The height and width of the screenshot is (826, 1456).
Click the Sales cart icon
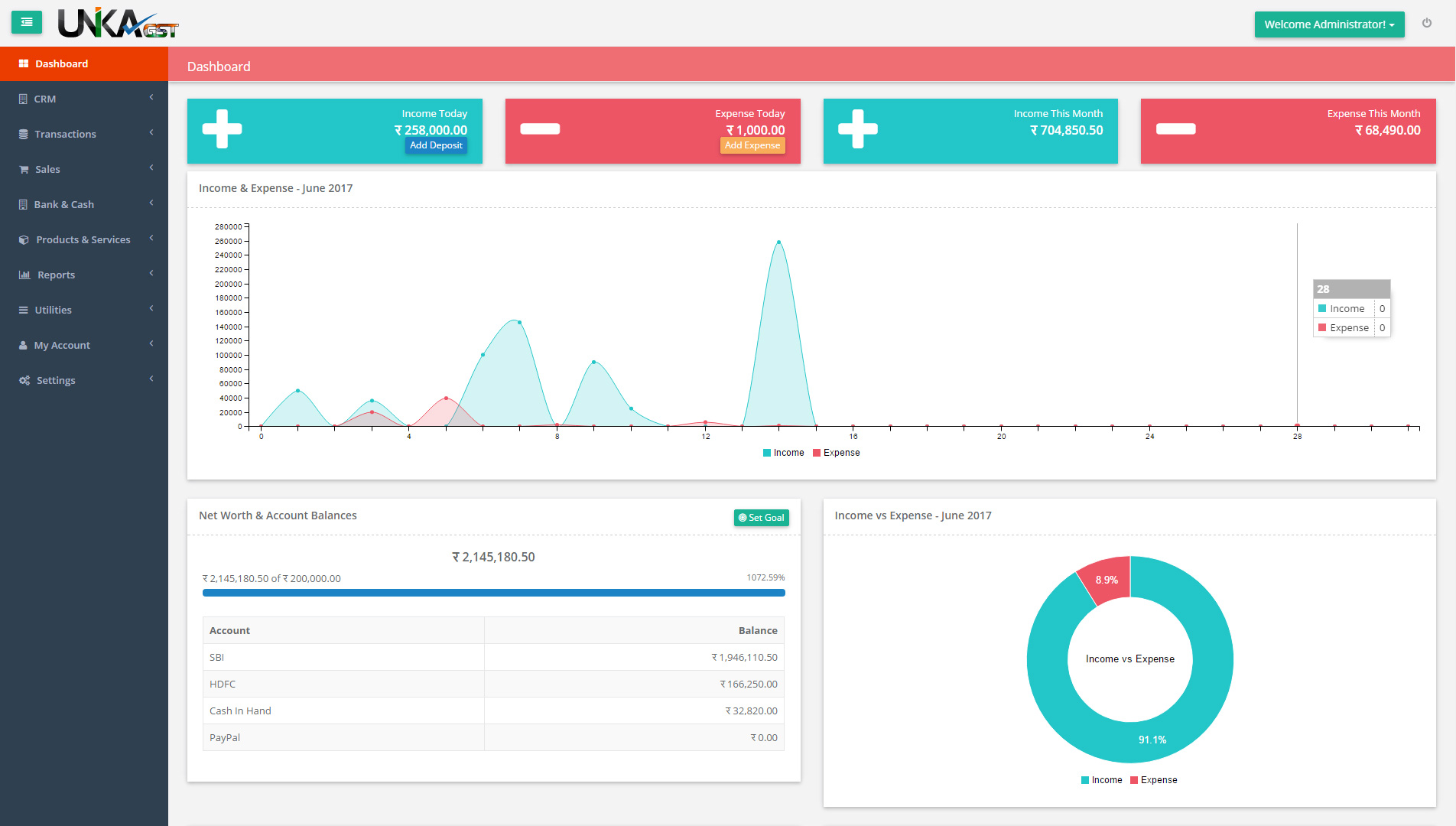24,170
